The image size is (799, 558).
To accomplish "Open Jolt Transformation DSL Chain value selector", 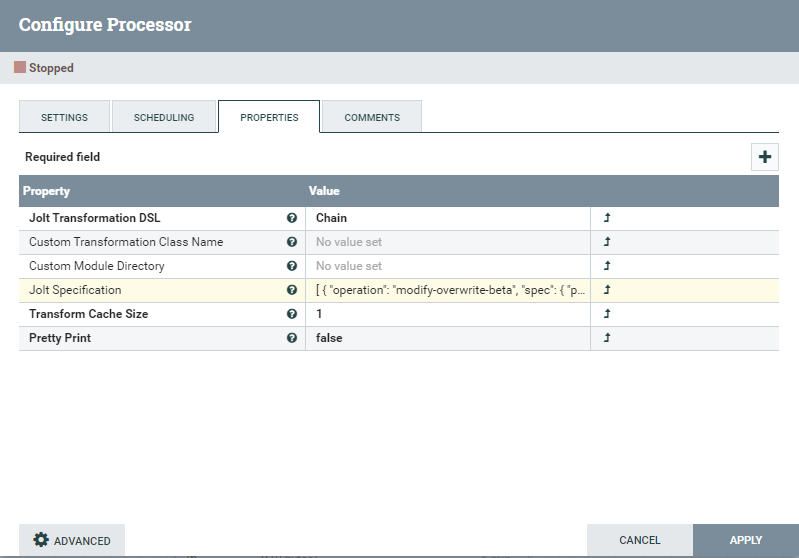I will pos(448,218).
